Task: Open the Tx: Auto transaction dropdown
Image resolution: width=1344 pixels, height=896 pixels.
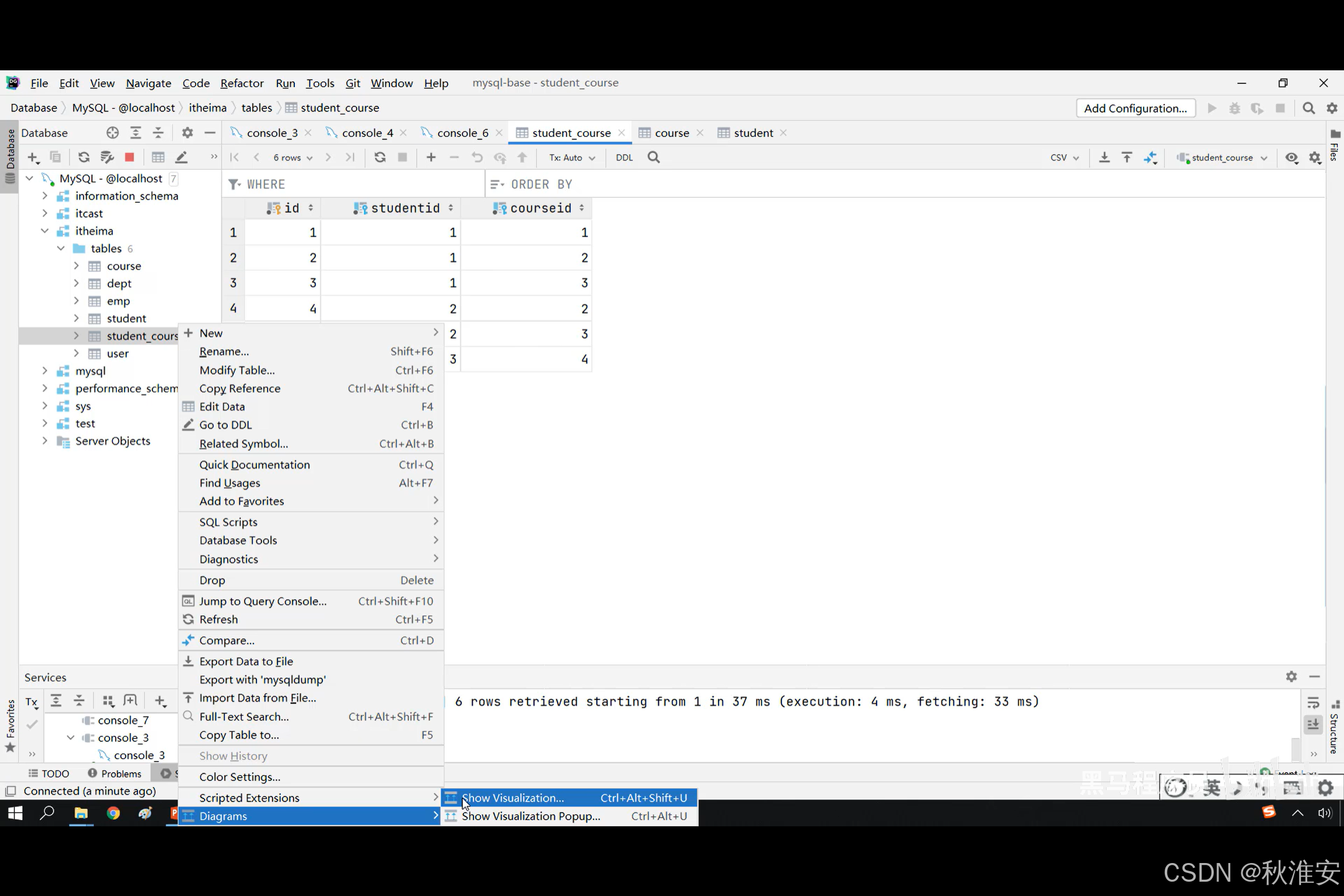Action: [x=571, y=157]
